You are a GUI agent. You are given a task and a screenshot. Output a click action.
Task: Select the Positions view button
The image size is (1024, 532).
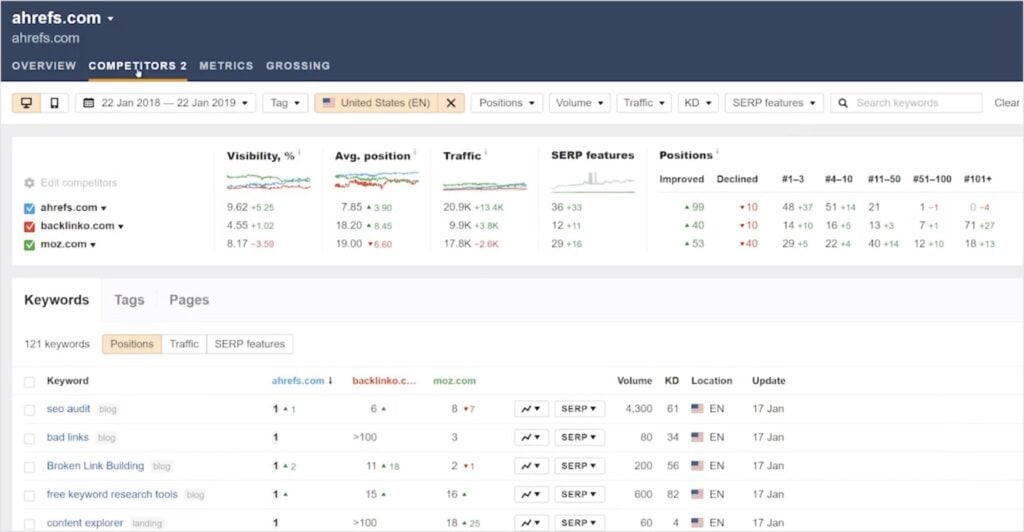click(x=132, y=344)
